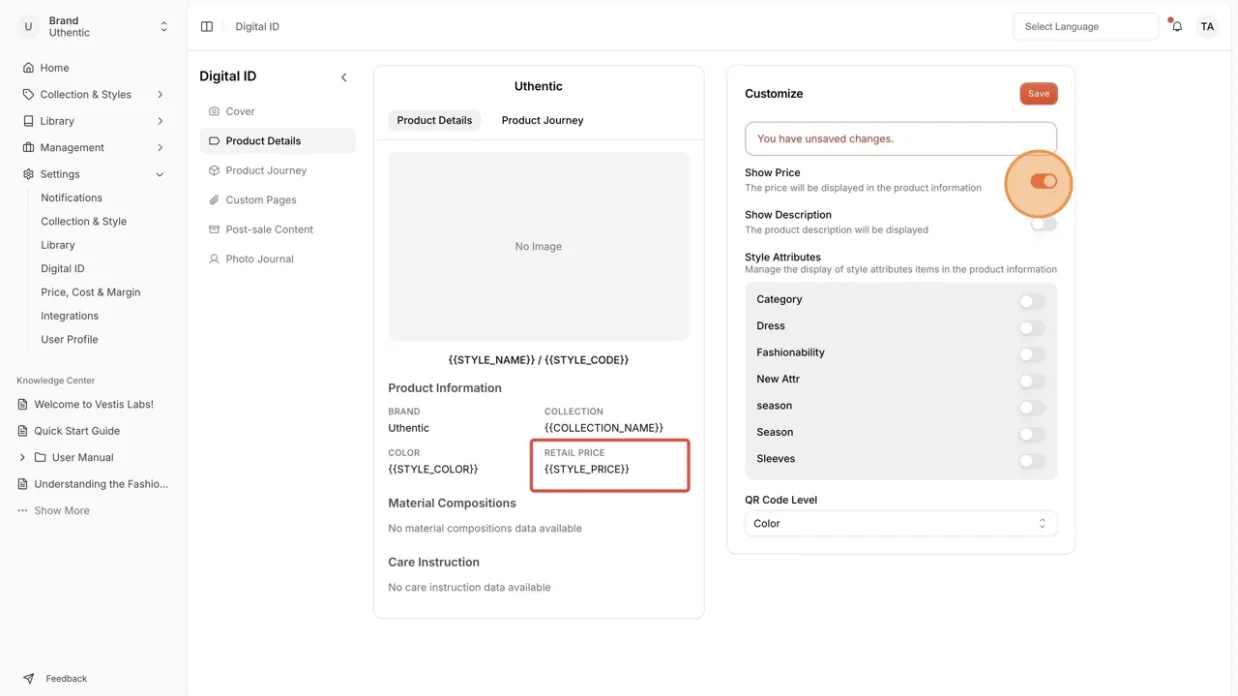This screenshot has width=1238, height=696.
Task: Toggle the capitalized Season attribute switch
Action: 1032,434
